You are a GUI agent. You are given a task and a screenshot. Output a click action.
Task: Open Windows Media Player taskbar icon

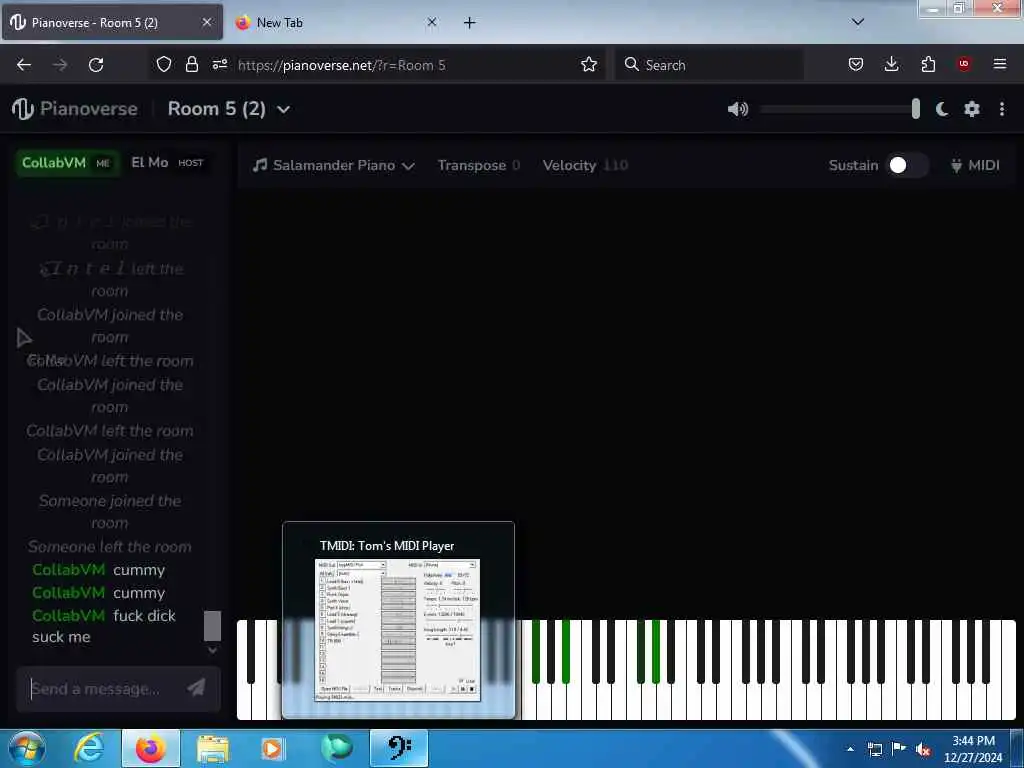point(274,748)
